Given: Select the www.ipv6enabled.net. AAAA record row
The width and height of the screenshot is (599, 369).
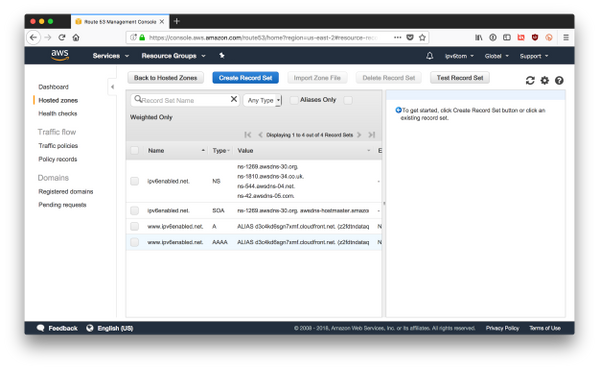Looking at the screenshot, I should (x=254, y=242).
